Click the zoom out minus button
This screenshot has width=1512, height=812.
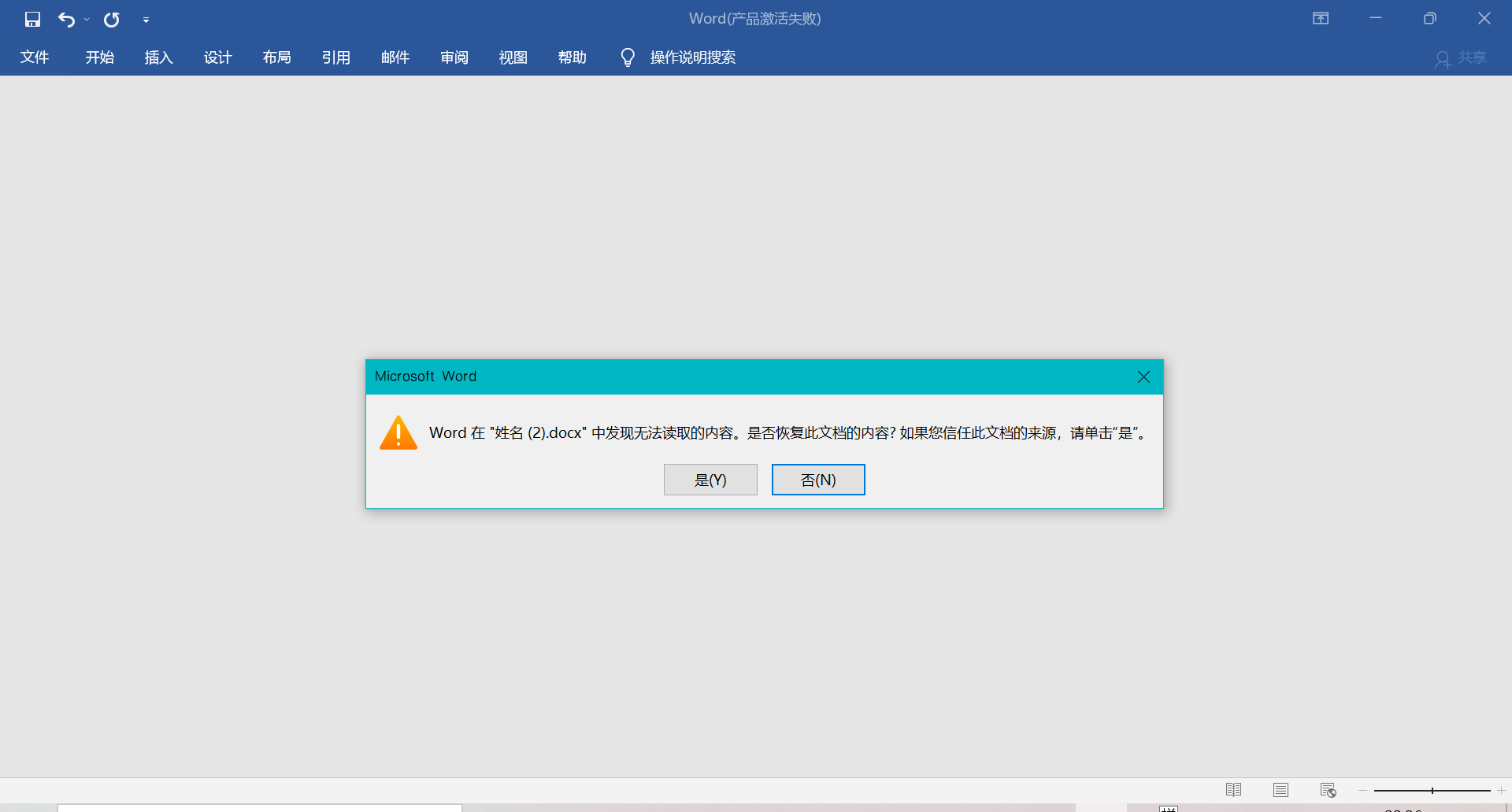pyautogui.click(x=1362, y=791)
